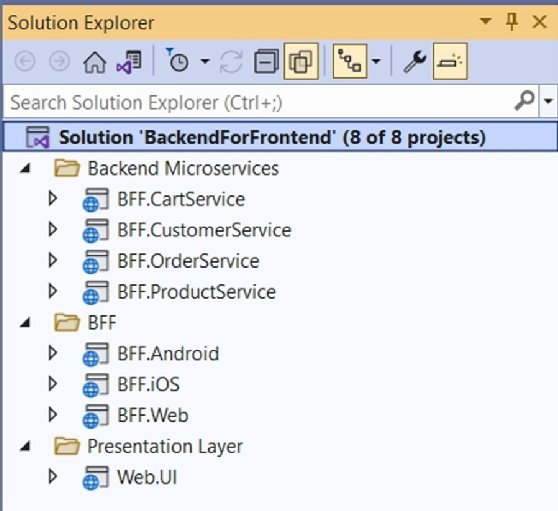Expand the BFF.iOS project
Viewport: 558px width, 511px height.
point(53,384)
